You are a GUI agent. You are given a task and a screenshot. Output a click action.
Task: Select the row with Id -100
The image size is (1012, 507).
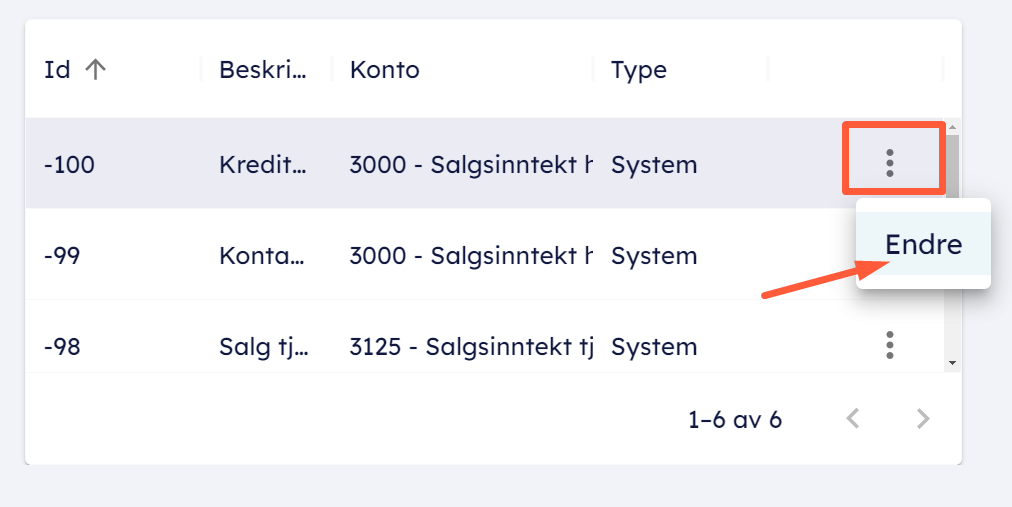(x=69, y=164)
